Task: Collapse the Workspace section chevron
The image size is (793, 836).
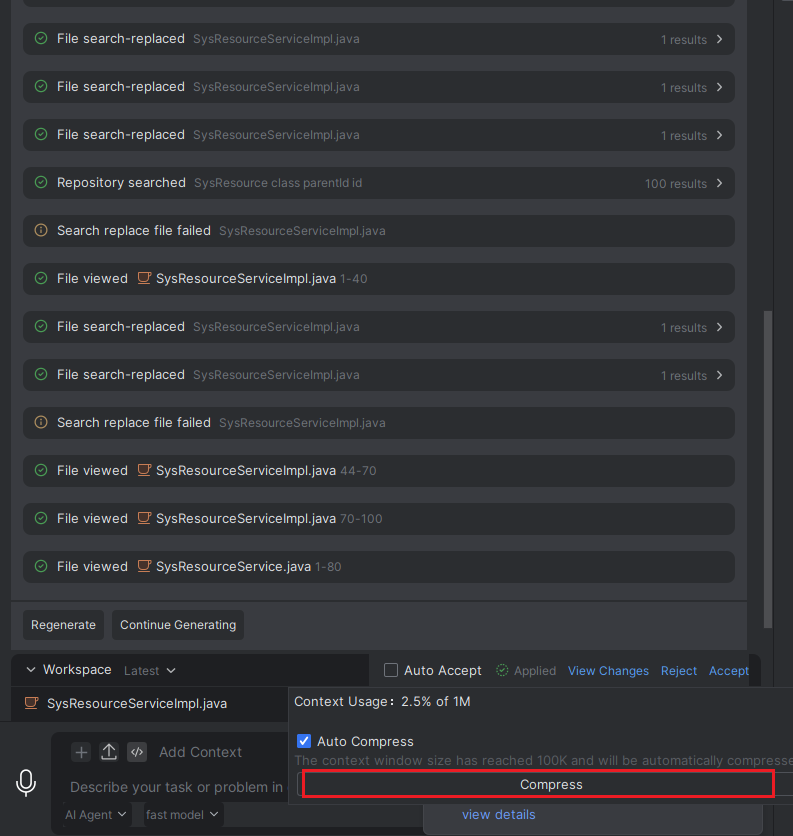Action: 31,670
